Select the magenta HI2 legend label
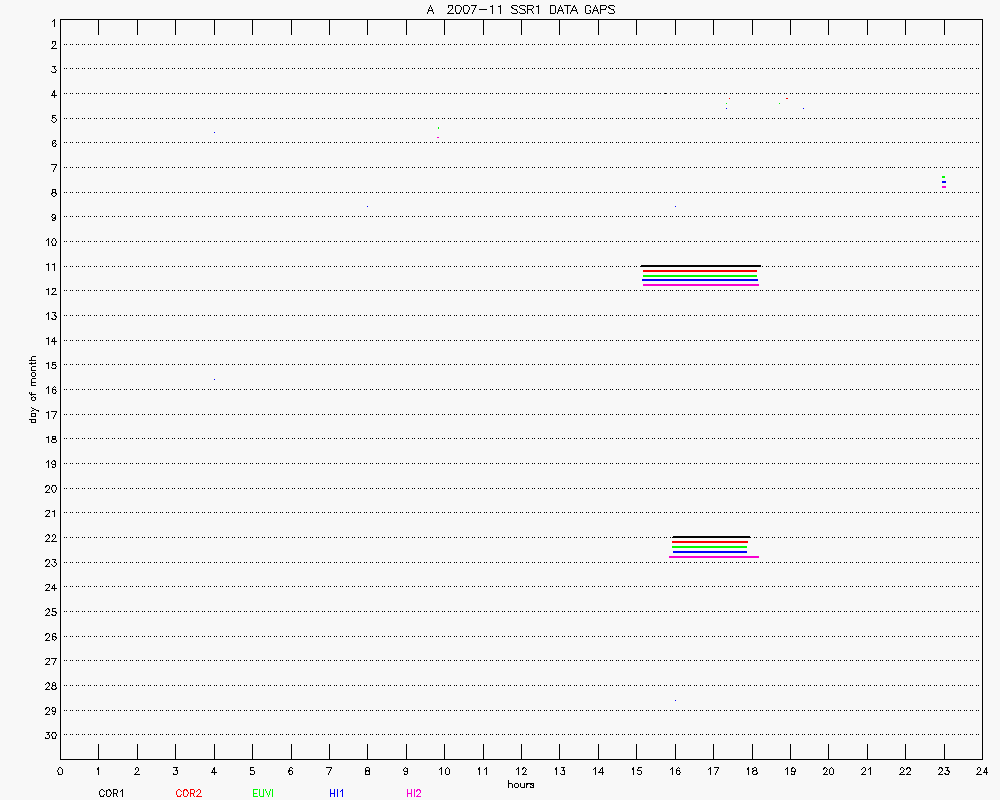The height and width of the screenshot is (800, 1000). pos(413,793)
